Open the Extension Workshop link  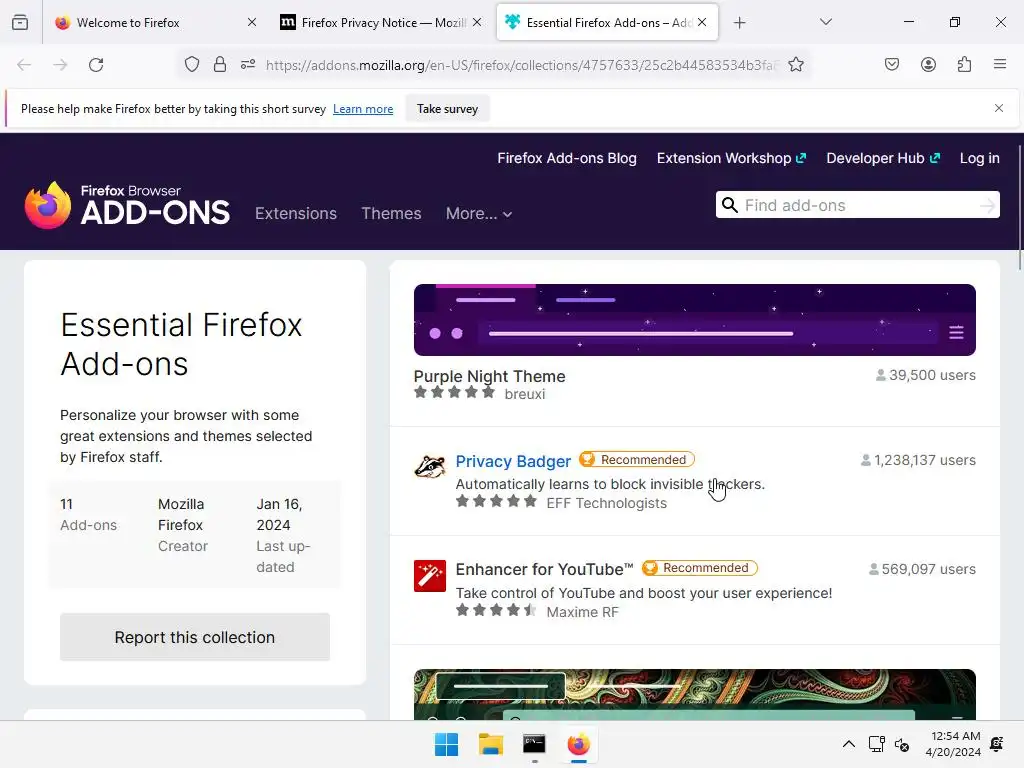coord(731,158)
